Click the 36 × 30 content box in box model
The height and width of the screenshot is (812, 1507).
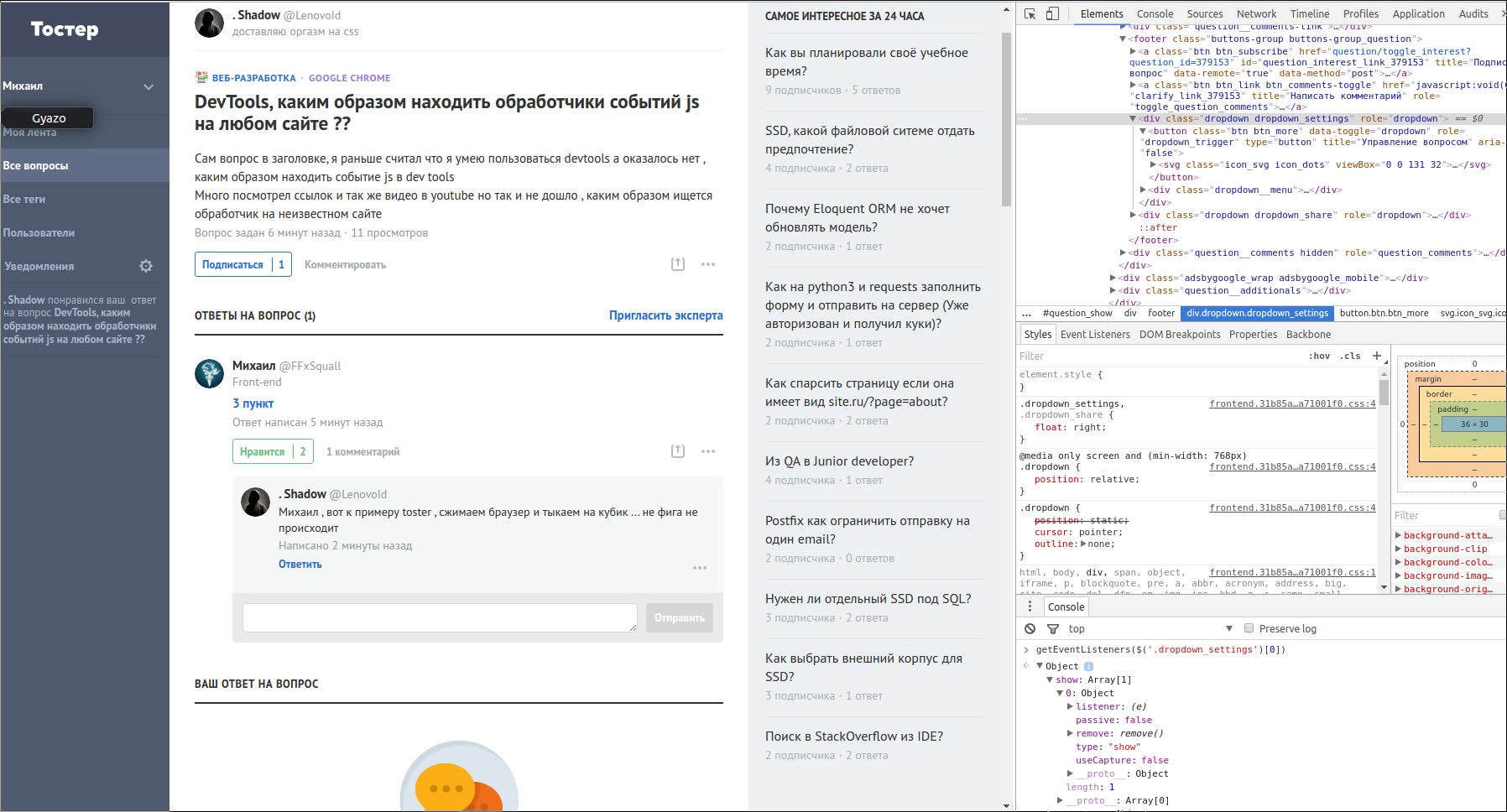[1474, 424]
